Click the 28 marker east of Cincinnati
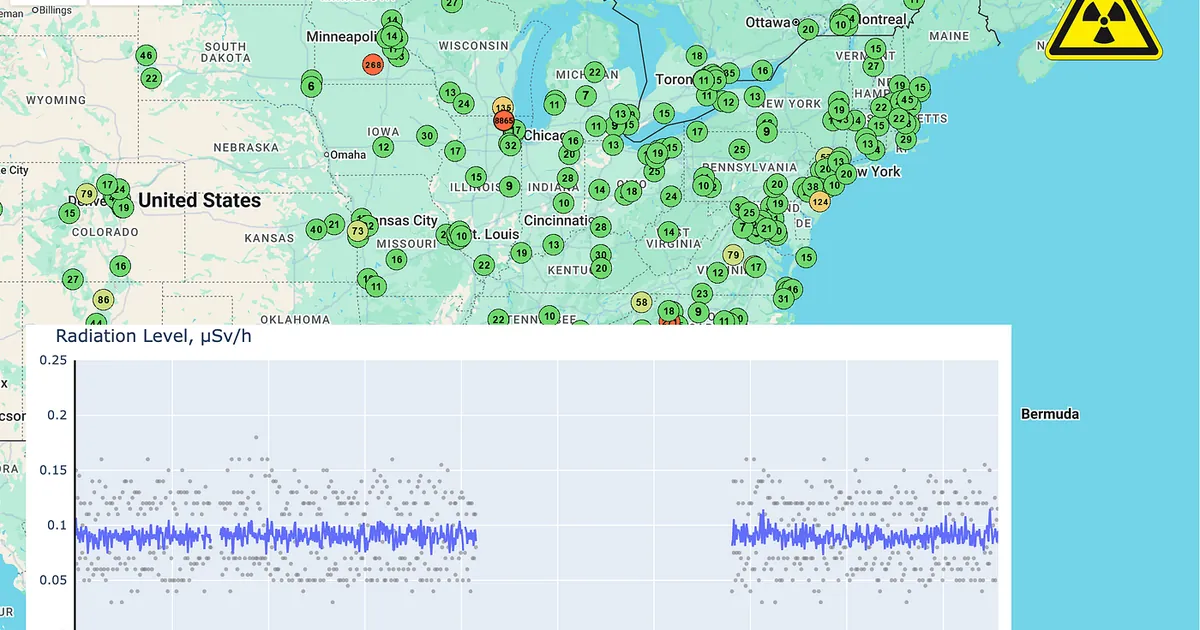The height and width of the screenshot is (630, 1200). (600, 227)
